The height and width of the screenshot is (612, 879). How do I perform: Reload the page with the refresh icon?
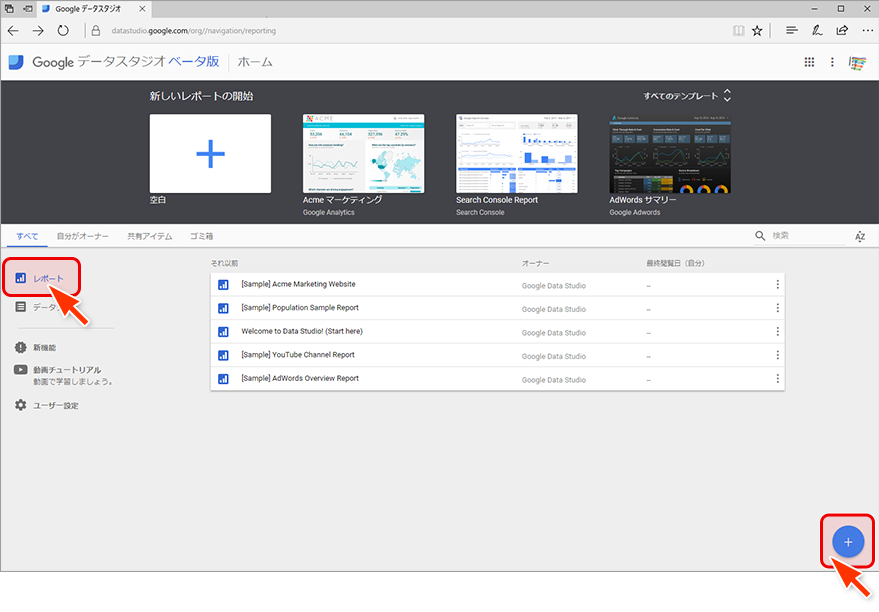coord(63,31)
